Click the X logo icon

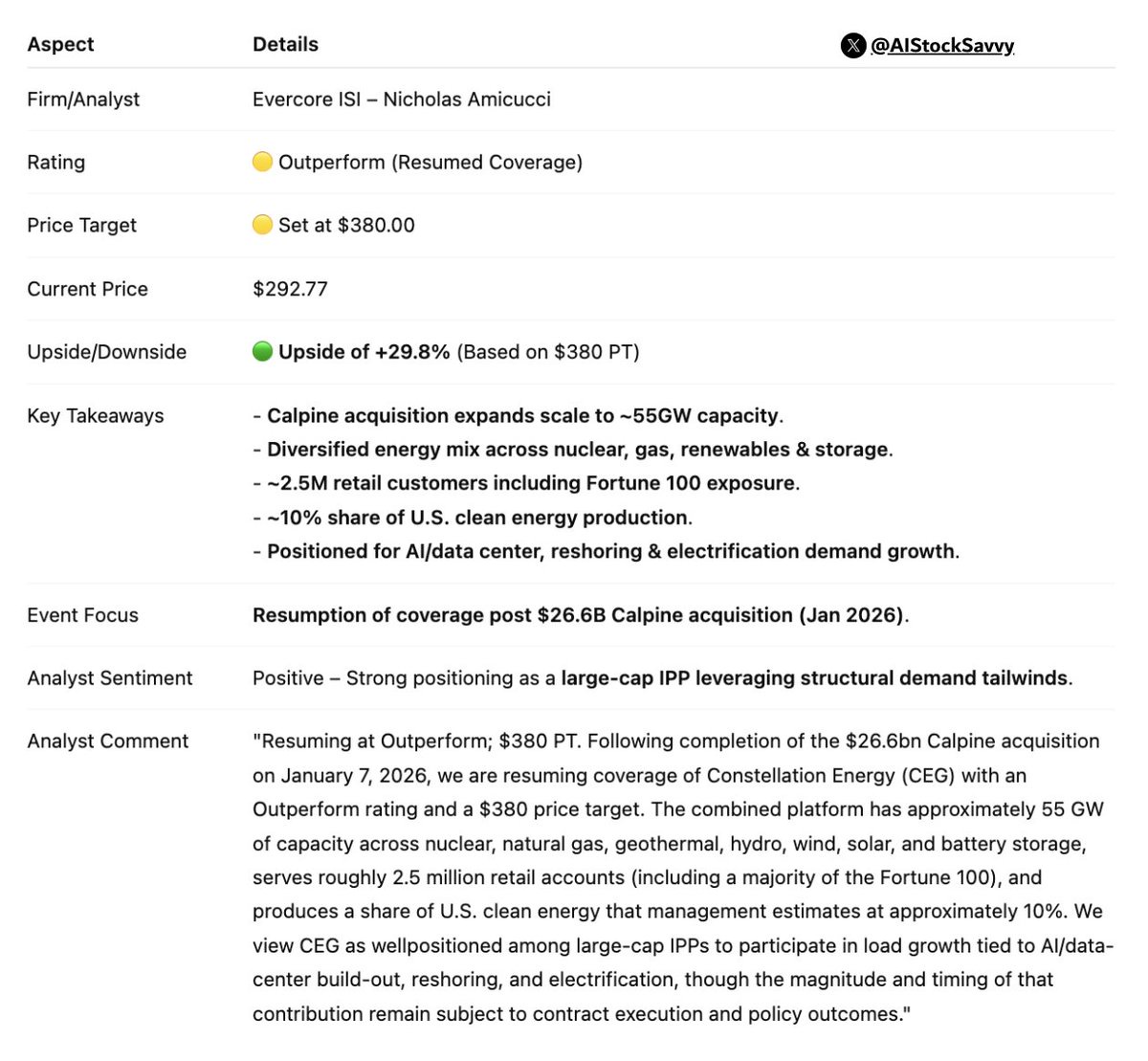click(853, 45)
